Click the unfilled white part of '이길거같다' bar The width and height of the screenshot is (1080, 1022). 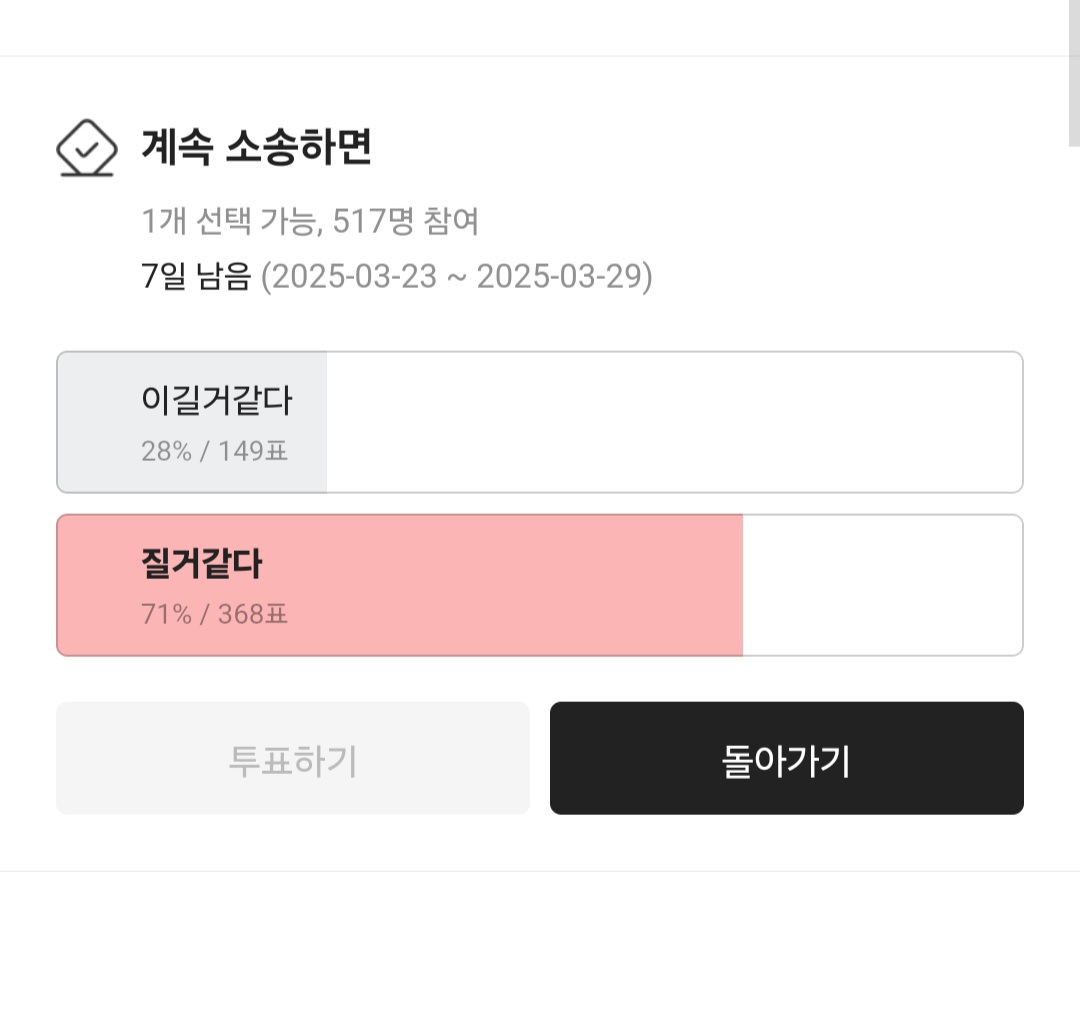[674, 422]
